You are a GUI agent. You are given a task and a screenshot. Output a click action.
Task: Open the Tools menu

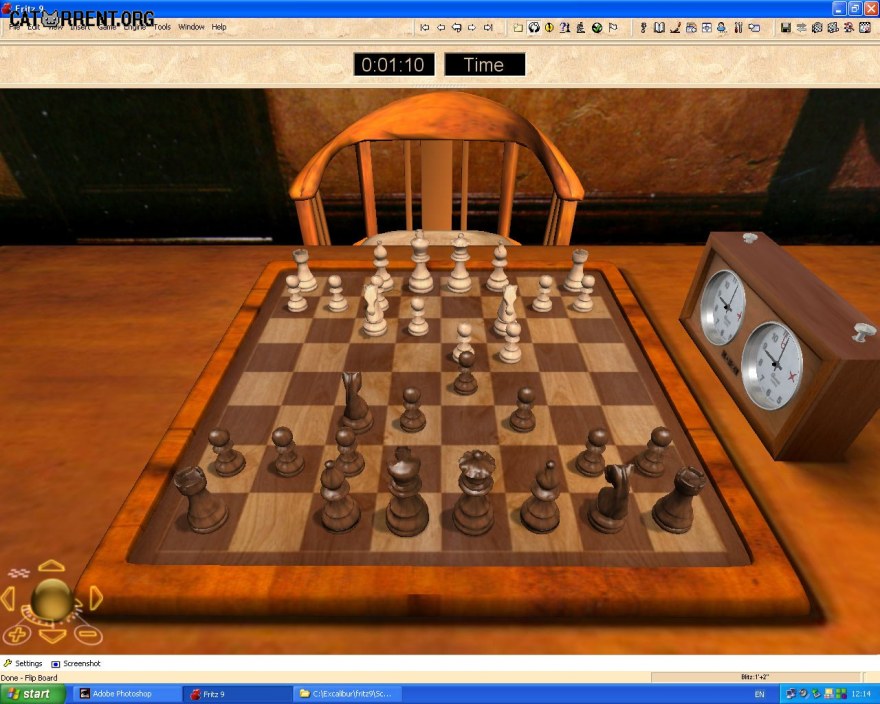162,26
